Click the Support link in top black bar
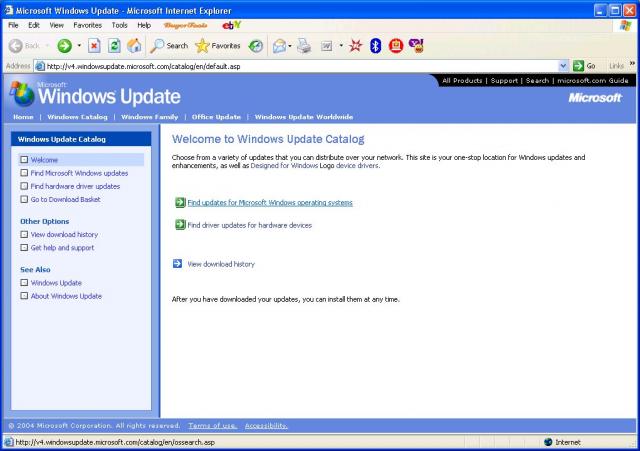This screenshot has height=451, width=640. [x=504, y=81]
